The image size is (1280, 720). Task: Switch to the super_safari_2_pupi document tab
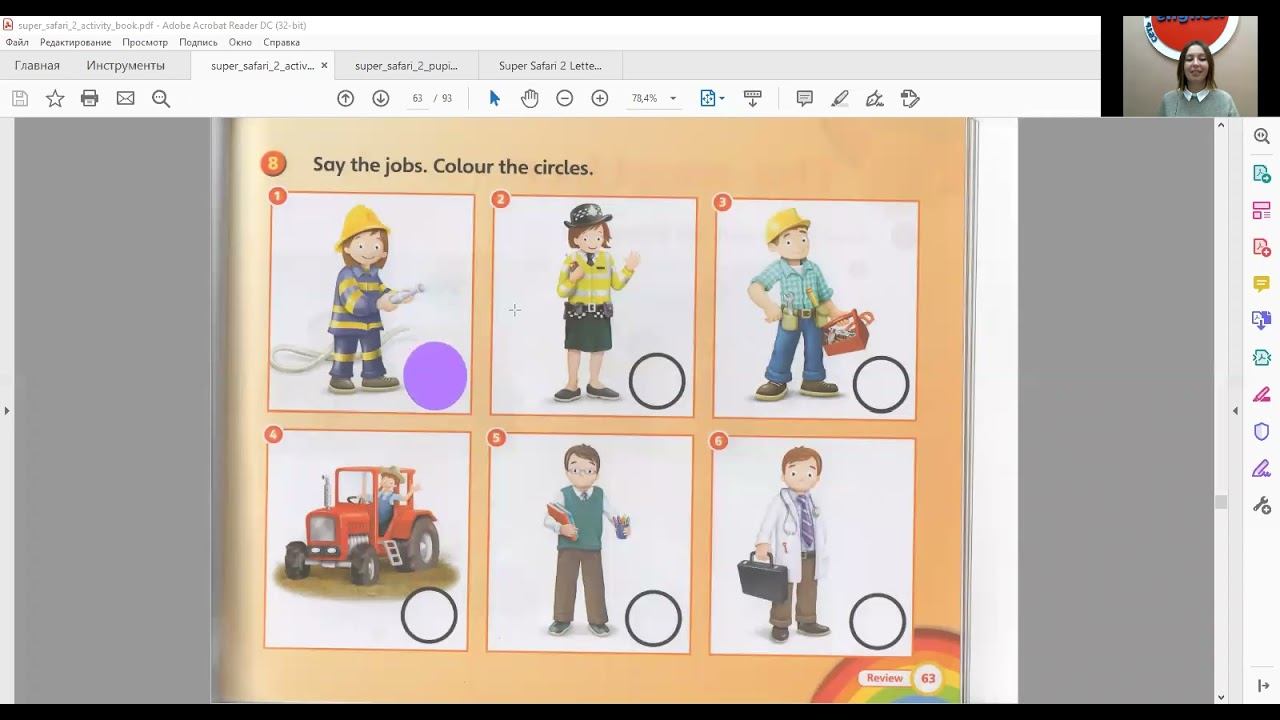pyautogui.click(x=406, y=66)
